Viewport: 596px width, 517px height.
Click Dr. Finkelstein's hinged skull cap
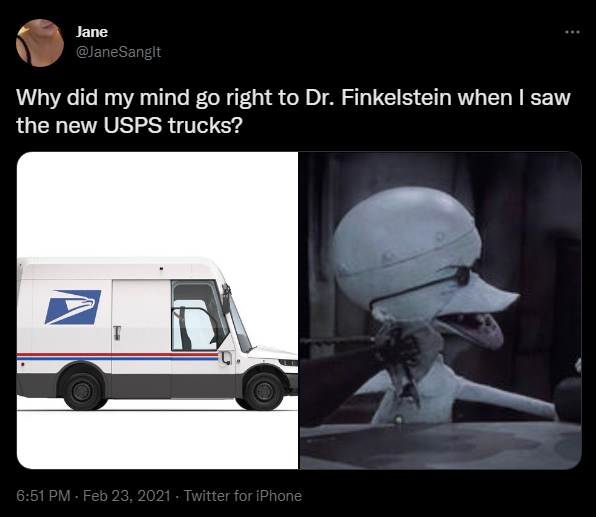coord(405,230)
